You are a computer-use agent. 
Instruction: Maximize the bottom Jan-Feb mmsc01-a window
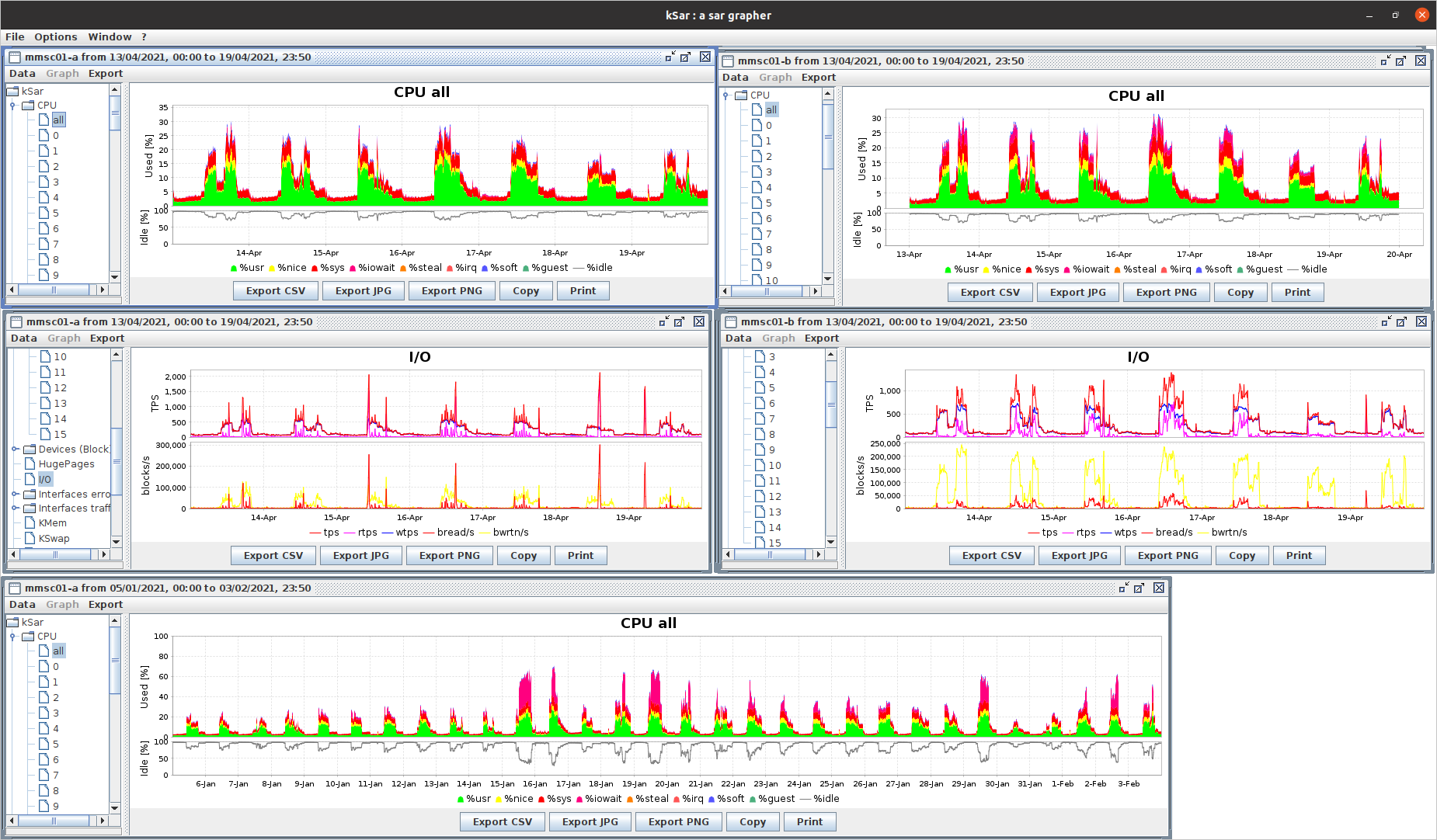pos(1140,588)
